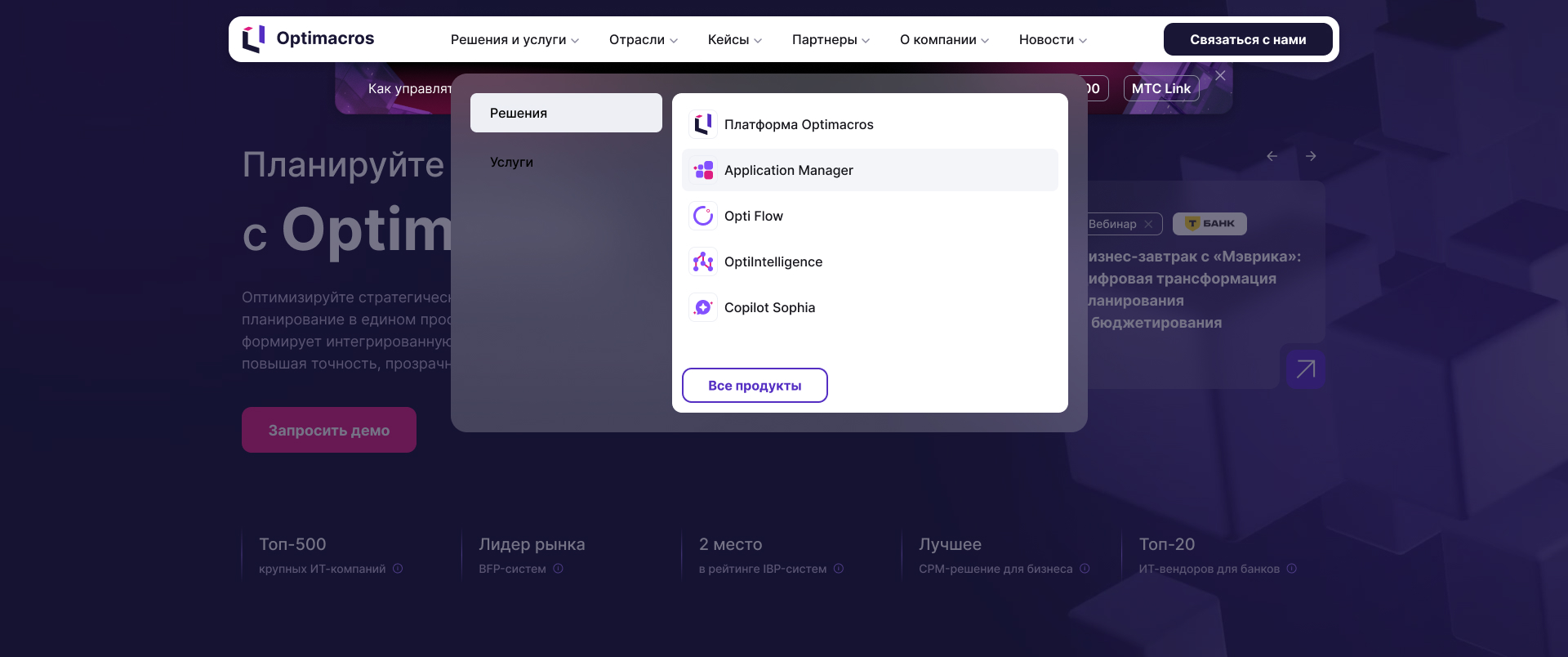
Task: Click the Application Manager icon
Action: coord(702,170)
